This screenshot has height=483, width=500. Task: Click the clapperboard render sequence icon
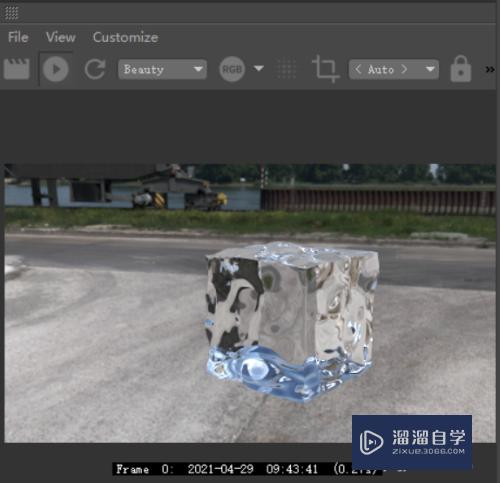17,69
